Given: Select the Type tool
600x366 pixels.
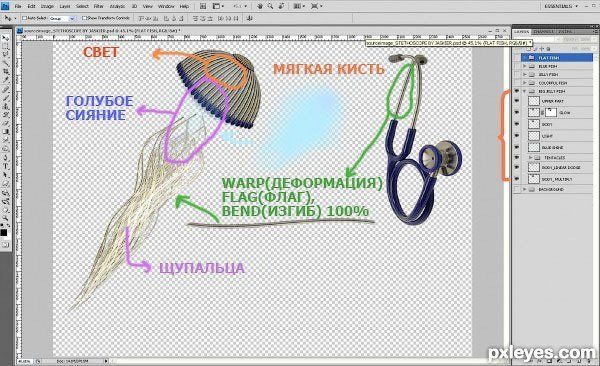Looking at the screenshot, I should point(5,166).
